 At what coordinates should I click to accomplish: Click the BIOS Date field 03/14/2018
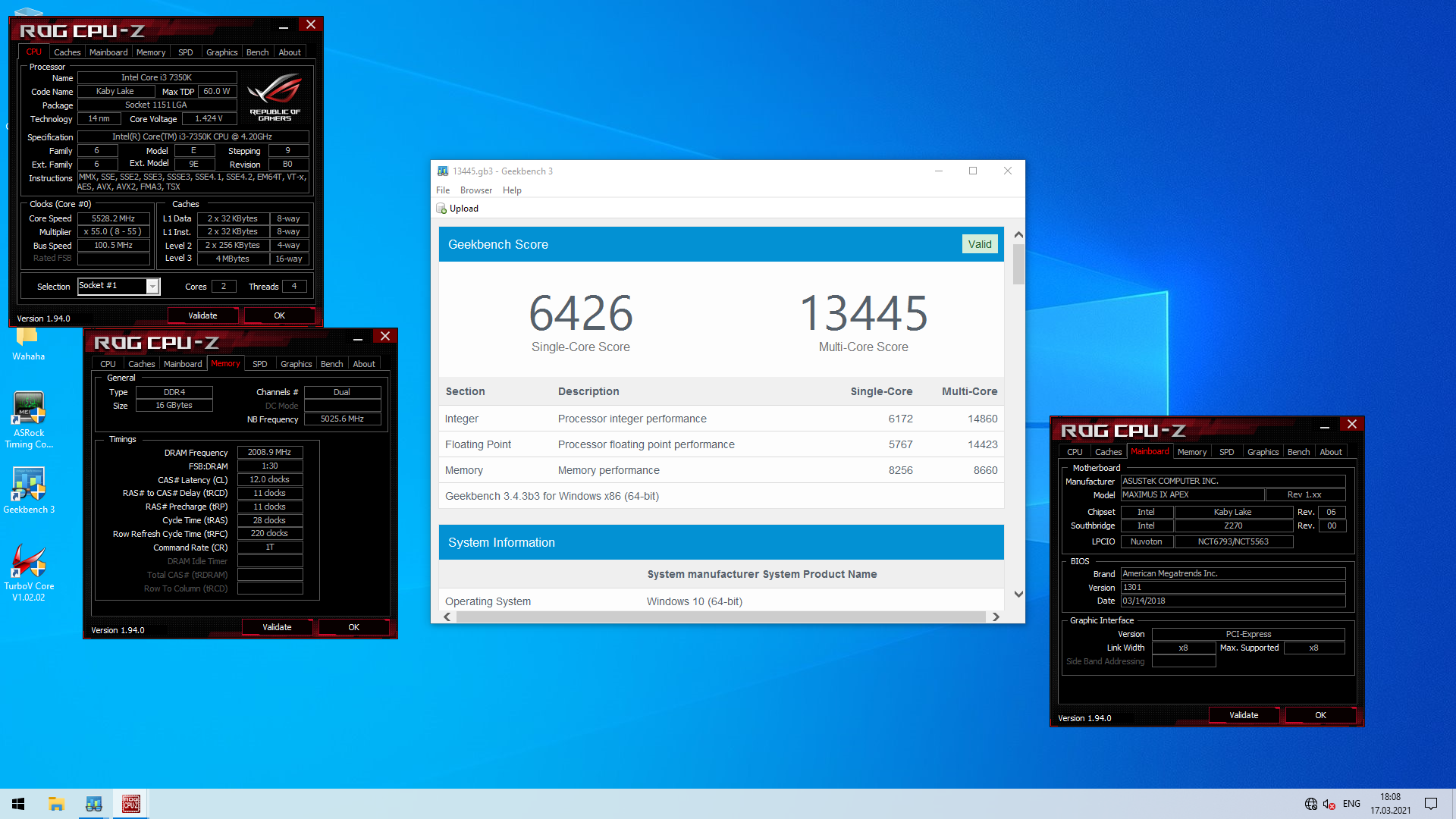click(1233, 601)
